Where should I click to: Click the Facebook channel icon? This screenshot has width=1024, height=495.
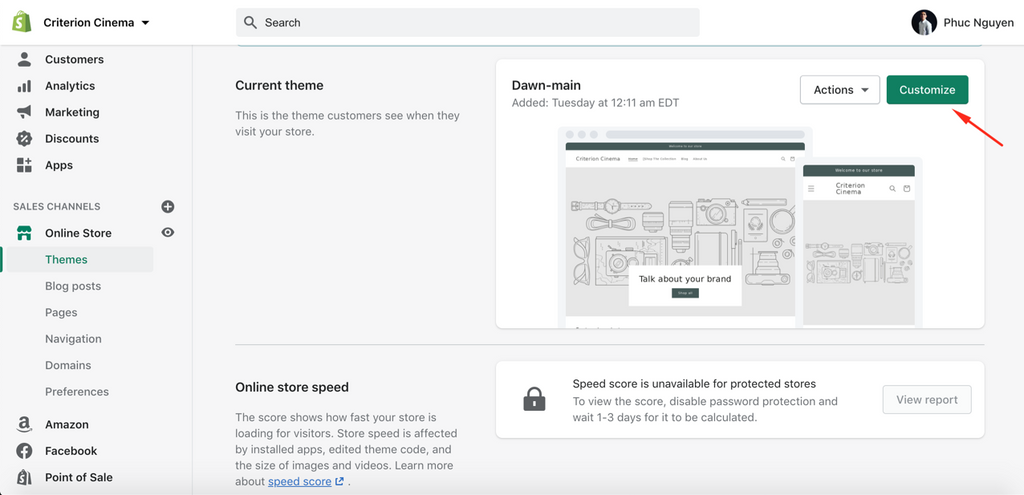24,451
